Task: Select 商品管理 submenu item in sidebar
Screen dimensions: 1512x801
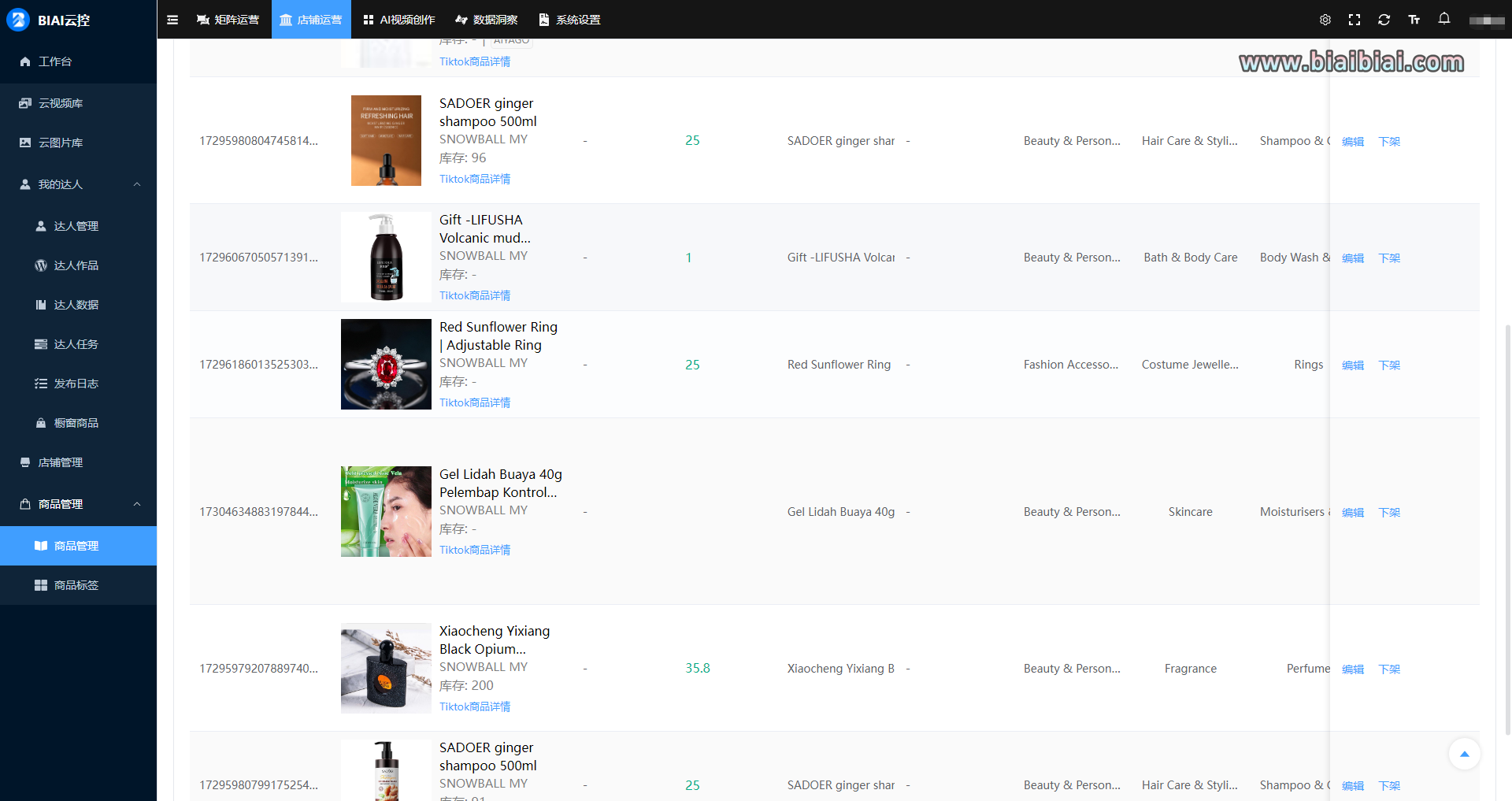Action: click(79, 546)
